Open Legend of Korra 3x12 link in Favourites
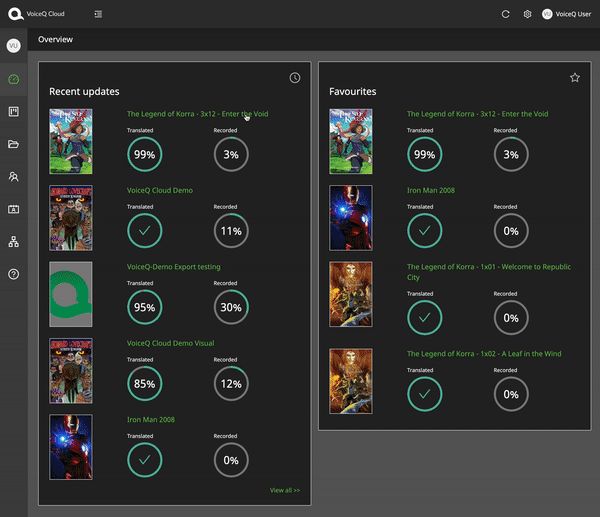The width and height of the screenshot is (600, 517). click(x=478, y=114)
